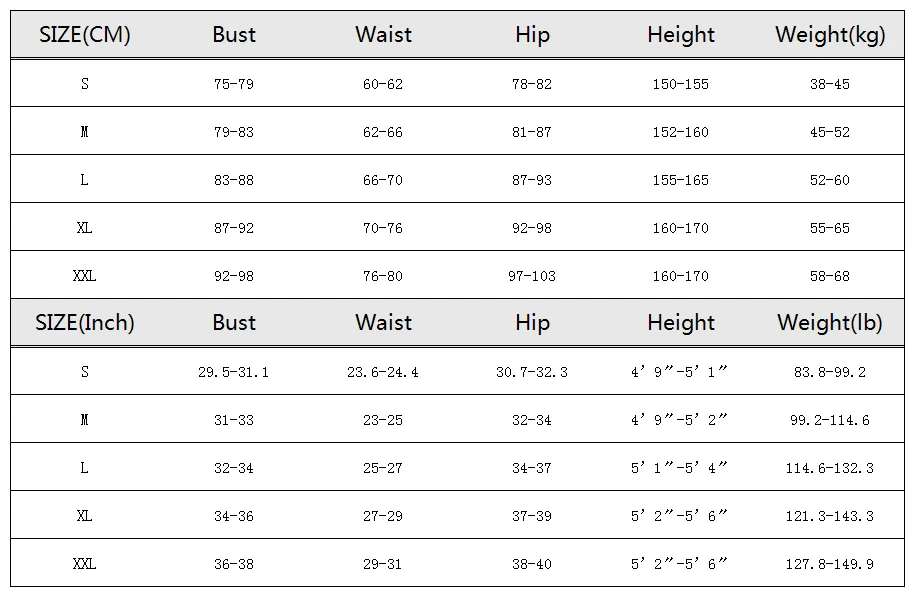Click waist value 23.6-24.4
The width and height of the screenshot is (916, 596).
(x=383, y=372)
